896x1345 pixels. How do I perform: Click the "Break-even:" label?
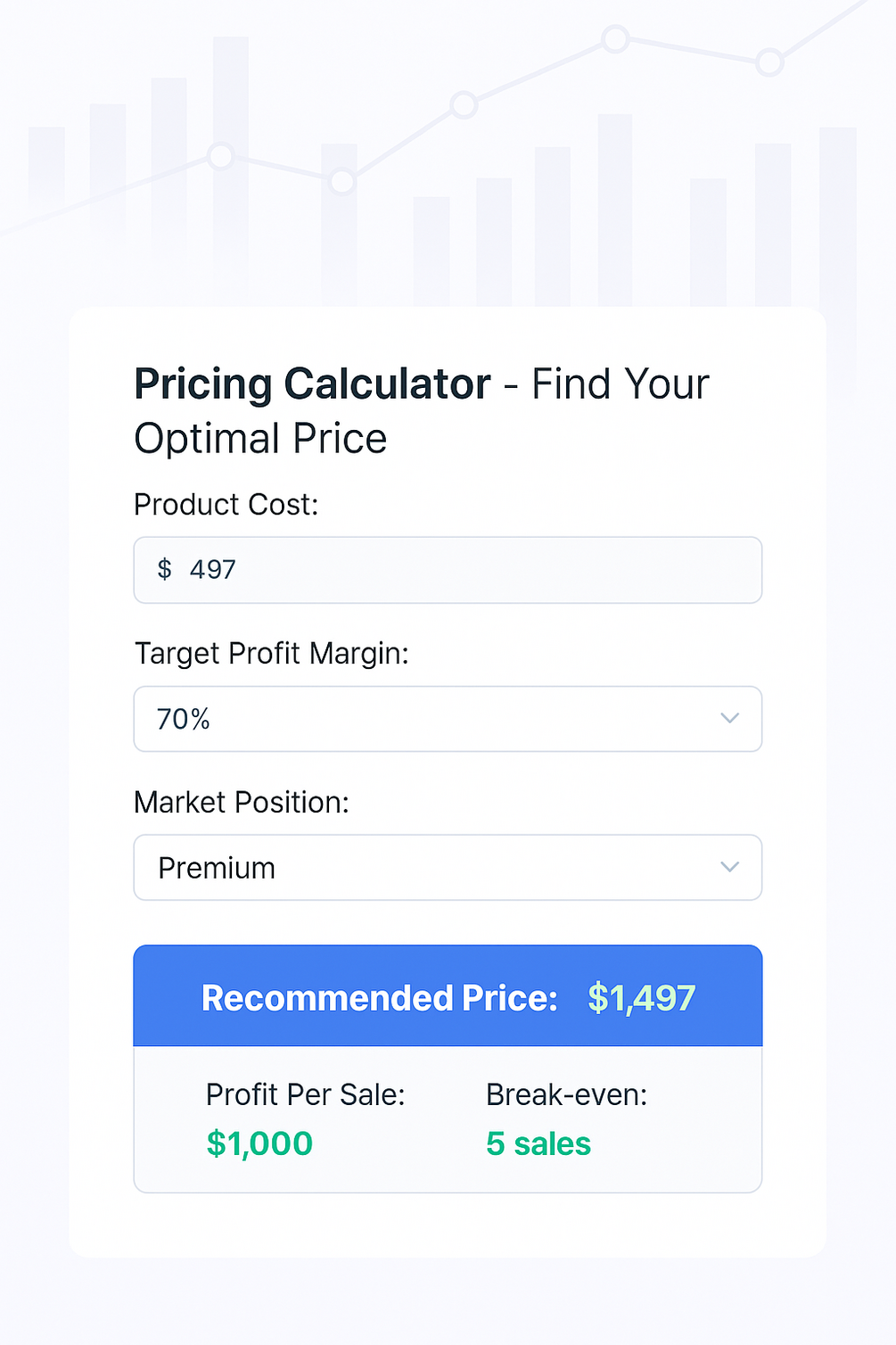[566, 1094]
